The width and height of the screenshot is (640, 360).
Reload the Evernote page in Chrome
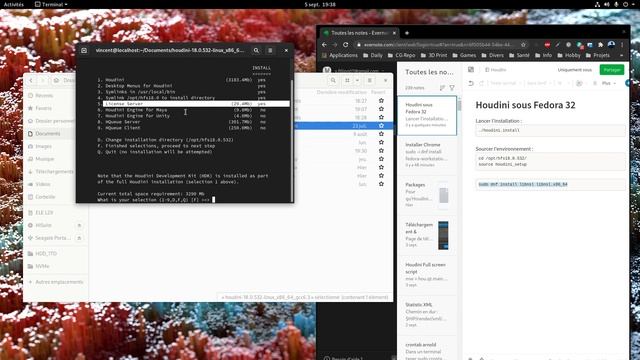[346, 44]
